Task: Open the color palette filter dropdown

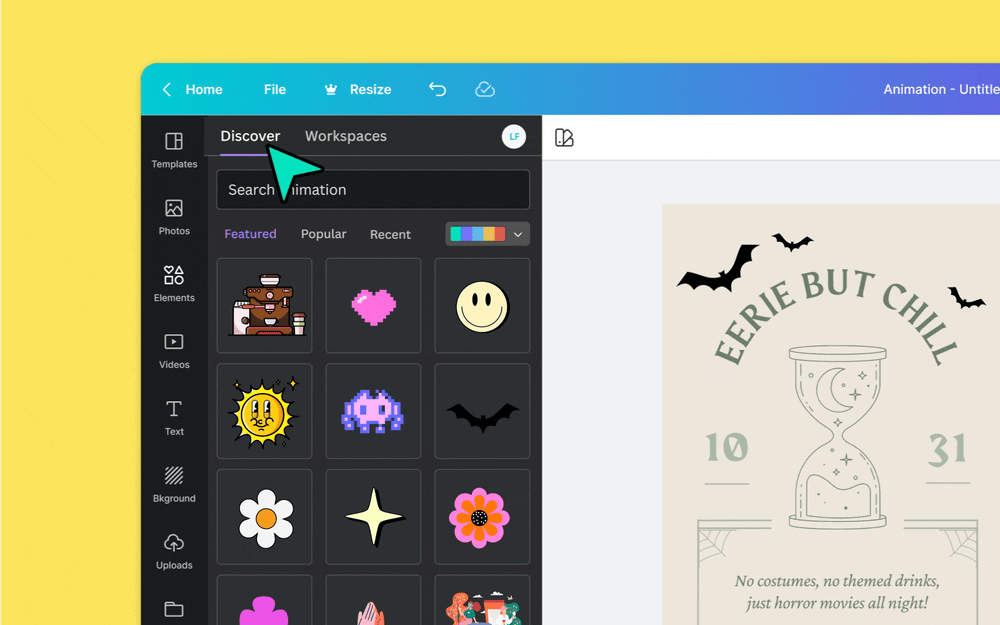Action: (487, 234)
